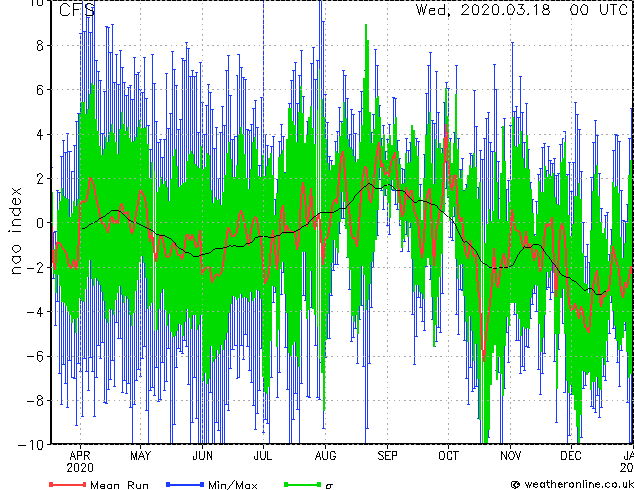Open the weatheronline.co.uk credit
634x490 pixels.
572,484
